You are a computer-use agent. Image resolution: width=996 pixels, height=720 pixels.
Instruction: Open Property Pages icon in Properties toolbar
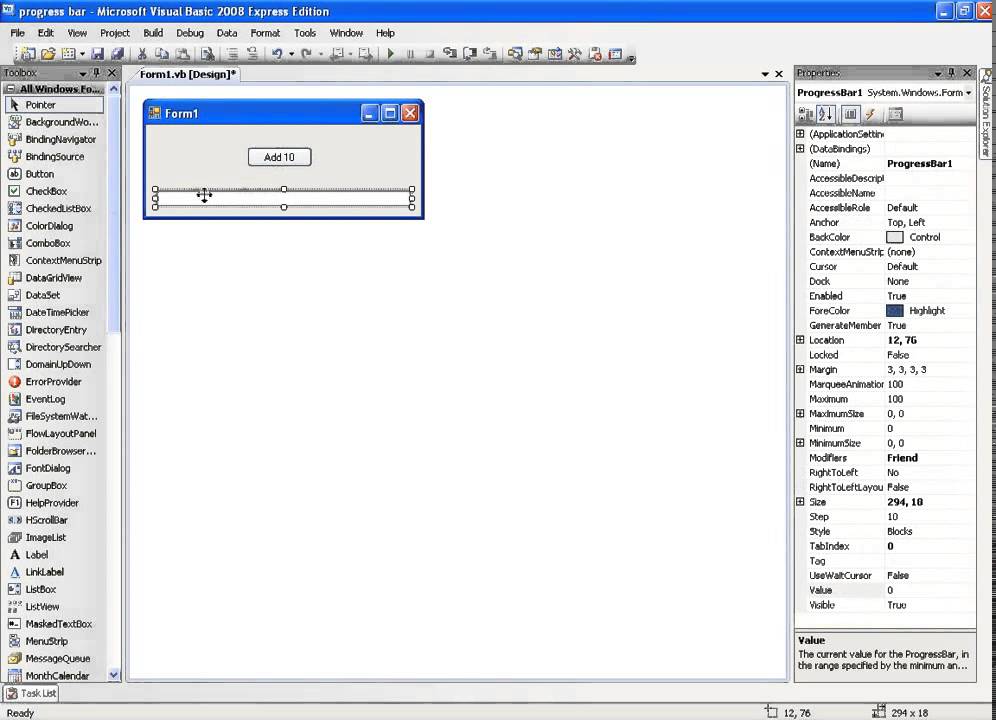[896, 114]
